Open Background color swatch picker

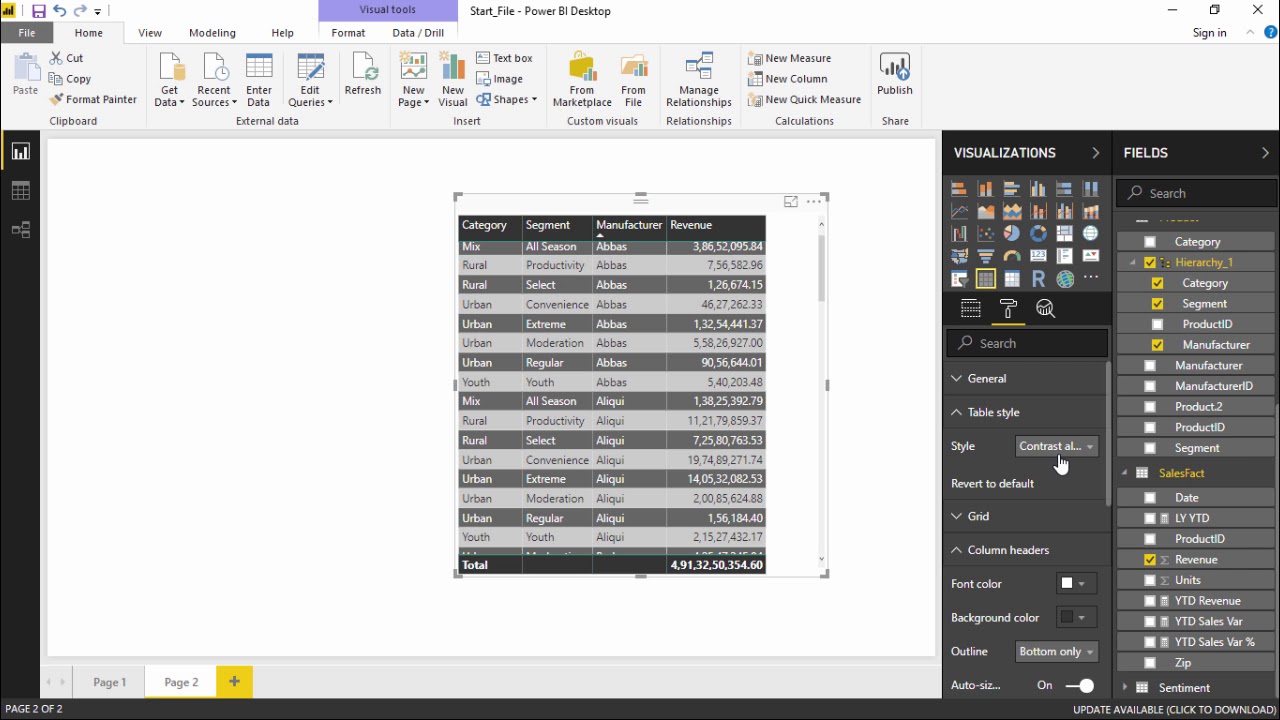click(x=1076, y=617)
